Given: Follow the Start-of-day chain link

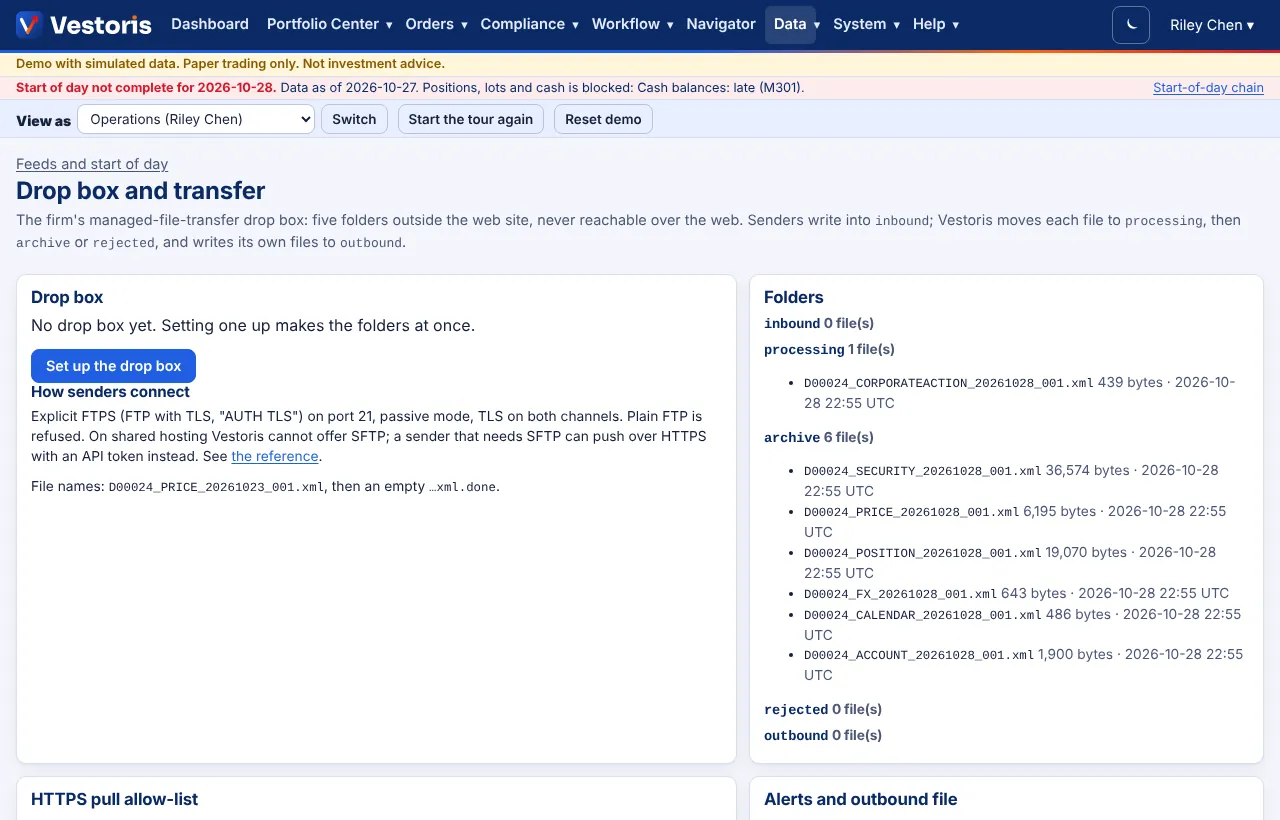Looking at the screenshot, I should [1208, 88].
